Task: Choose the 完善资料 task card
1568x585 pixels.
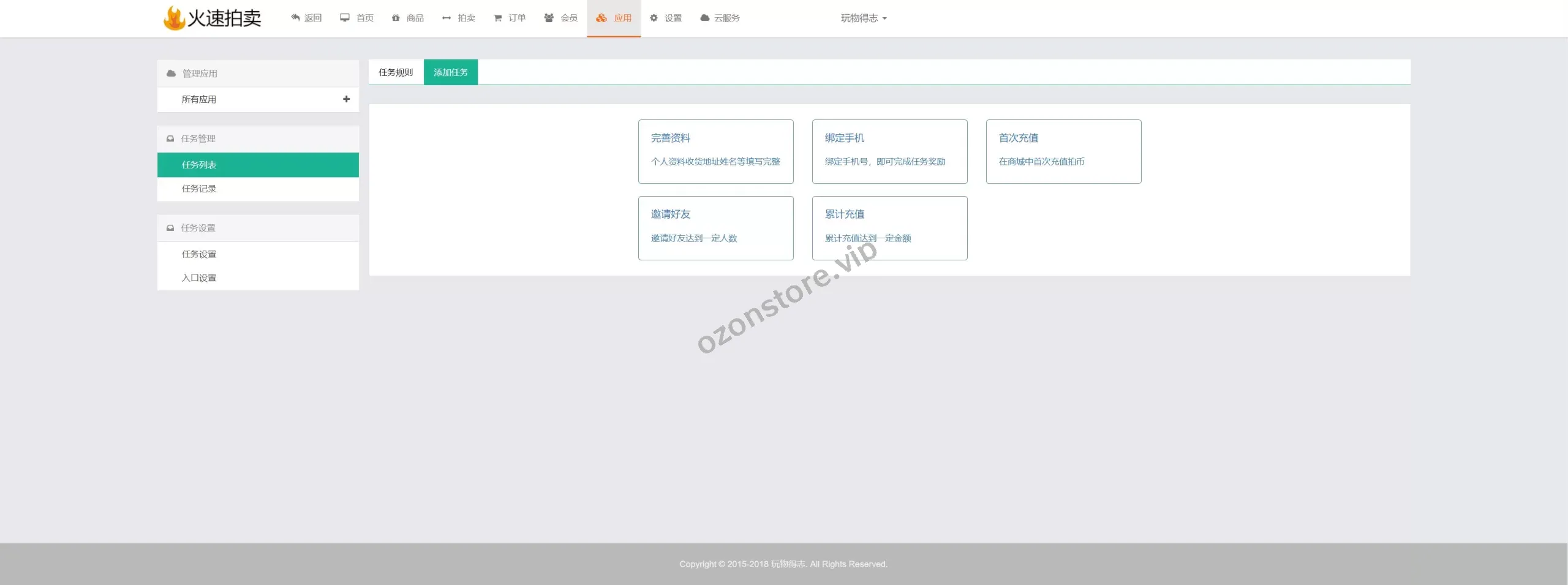Action: (715, 151)
